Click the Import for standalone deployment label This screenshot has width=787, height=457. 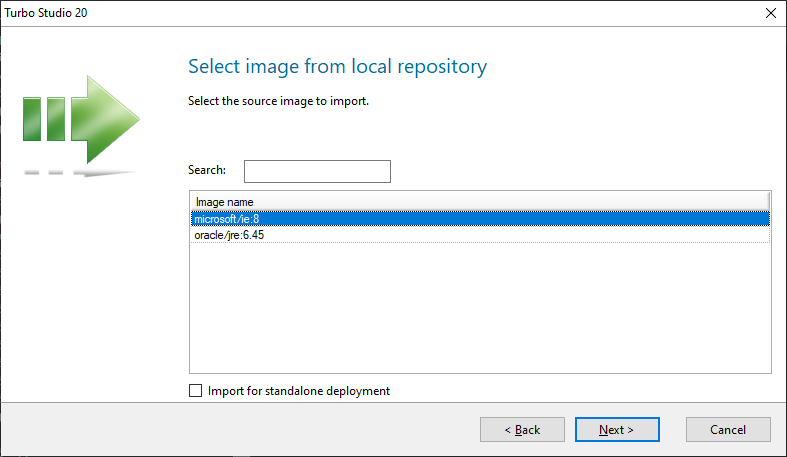coord(298,391)
